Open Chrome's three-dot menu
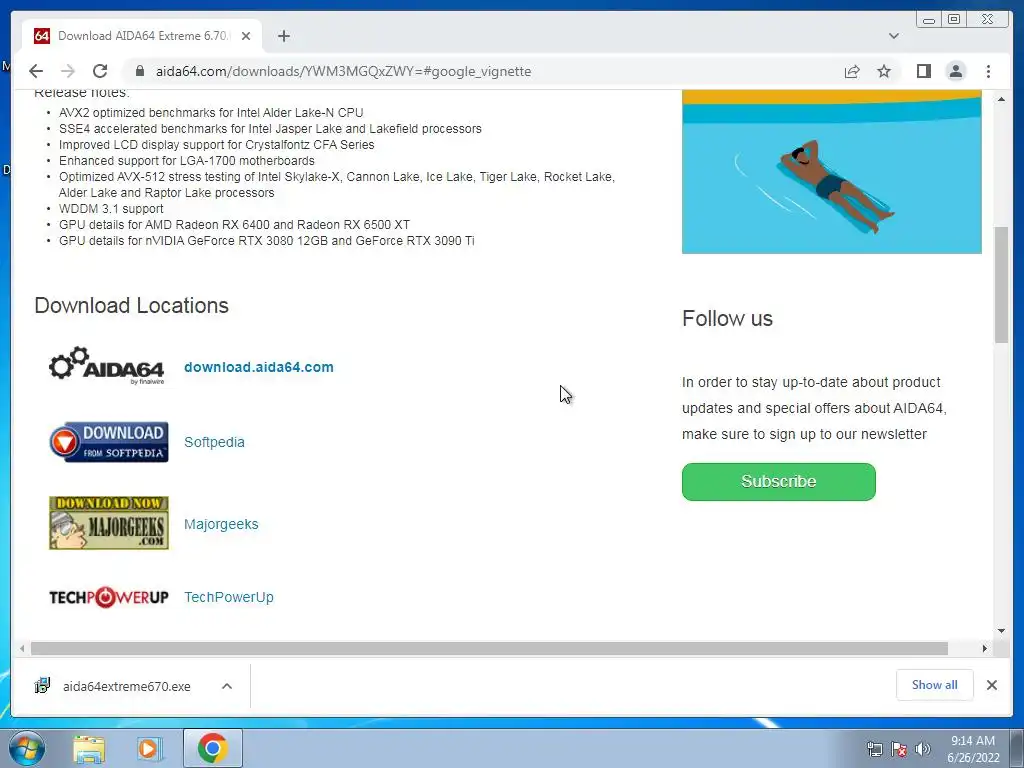 tap(988, 71)
